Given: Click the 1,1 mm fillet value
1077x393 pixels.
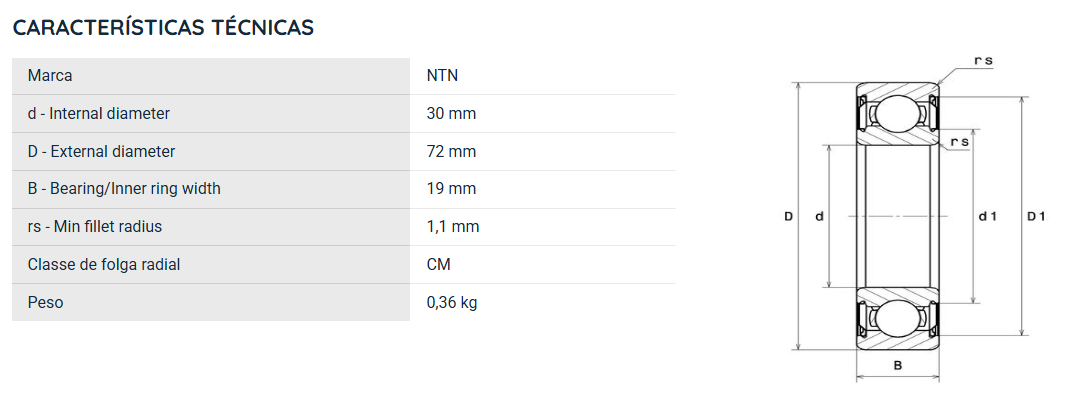Looking at the screenshot, I should 453,227.
